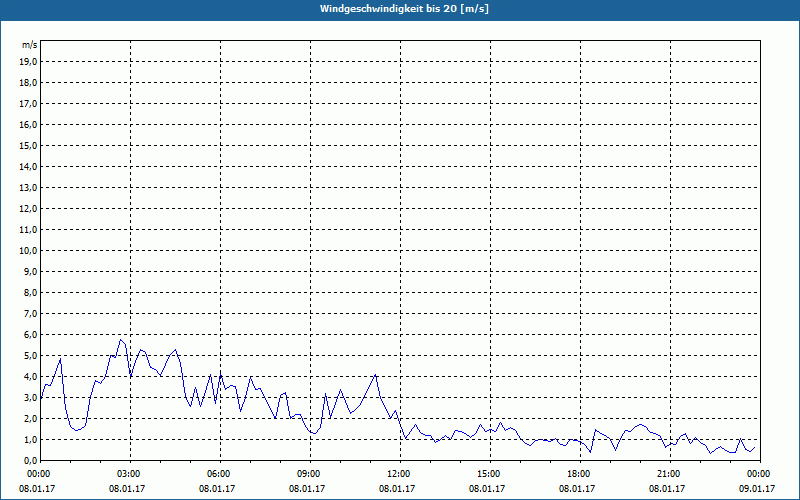
Task: Select the '6,0' y-axis value
Action: point(30,335)
